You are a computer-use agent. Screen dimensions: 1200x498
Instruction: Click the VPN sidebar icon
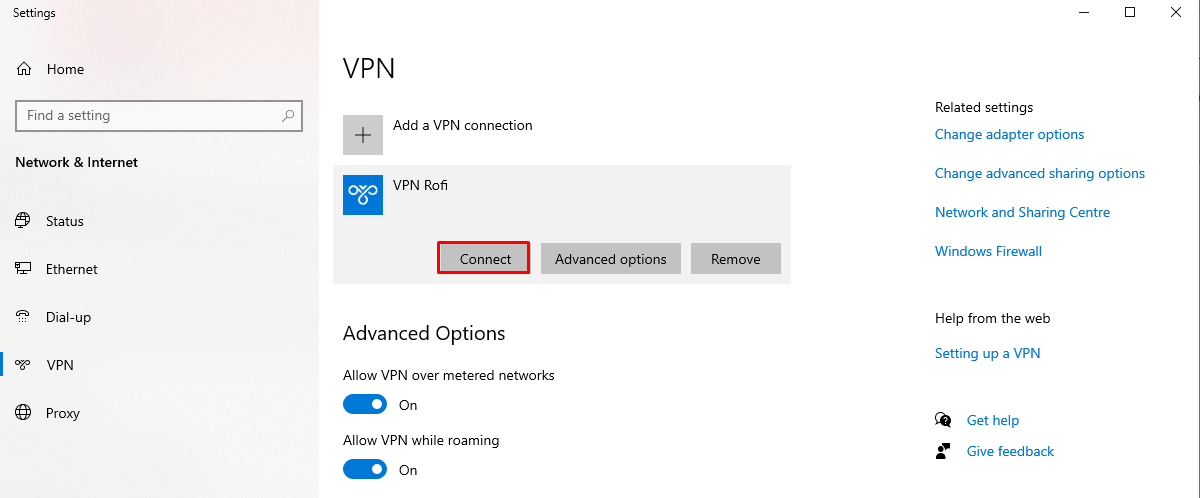(23, 365)
